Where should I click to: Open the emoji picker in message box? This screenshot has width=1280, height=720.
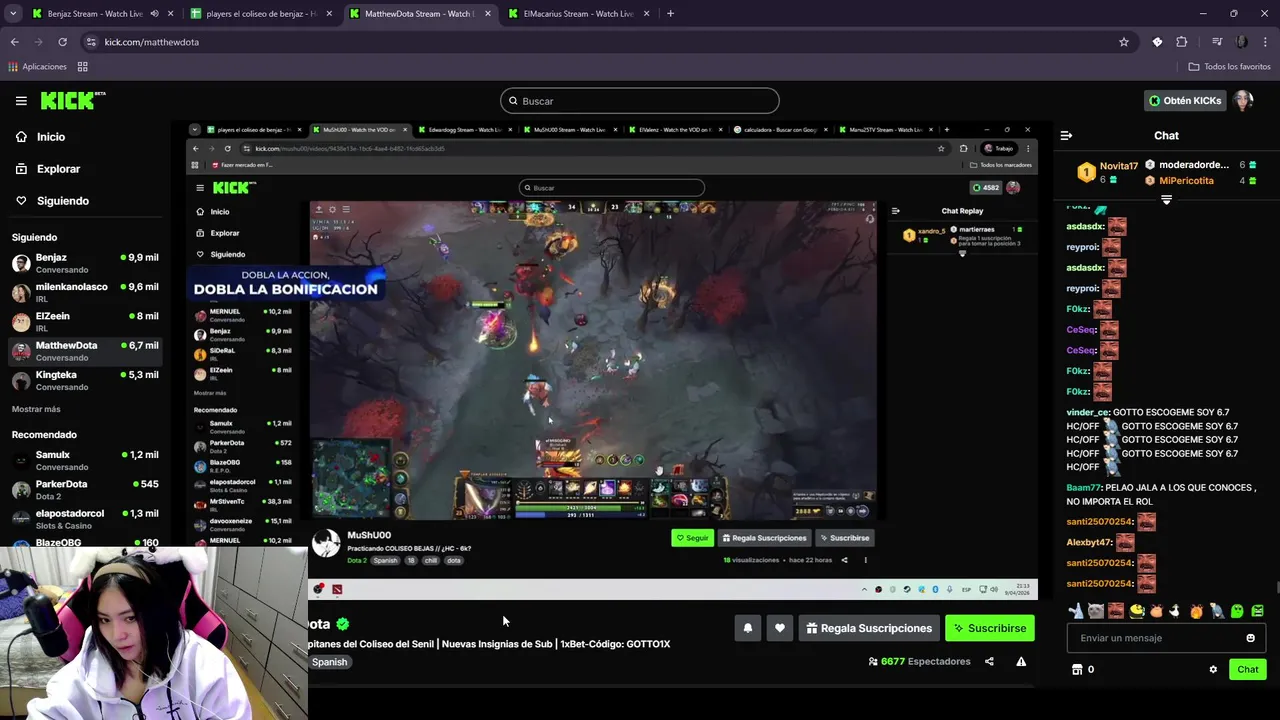(1250, 638)
